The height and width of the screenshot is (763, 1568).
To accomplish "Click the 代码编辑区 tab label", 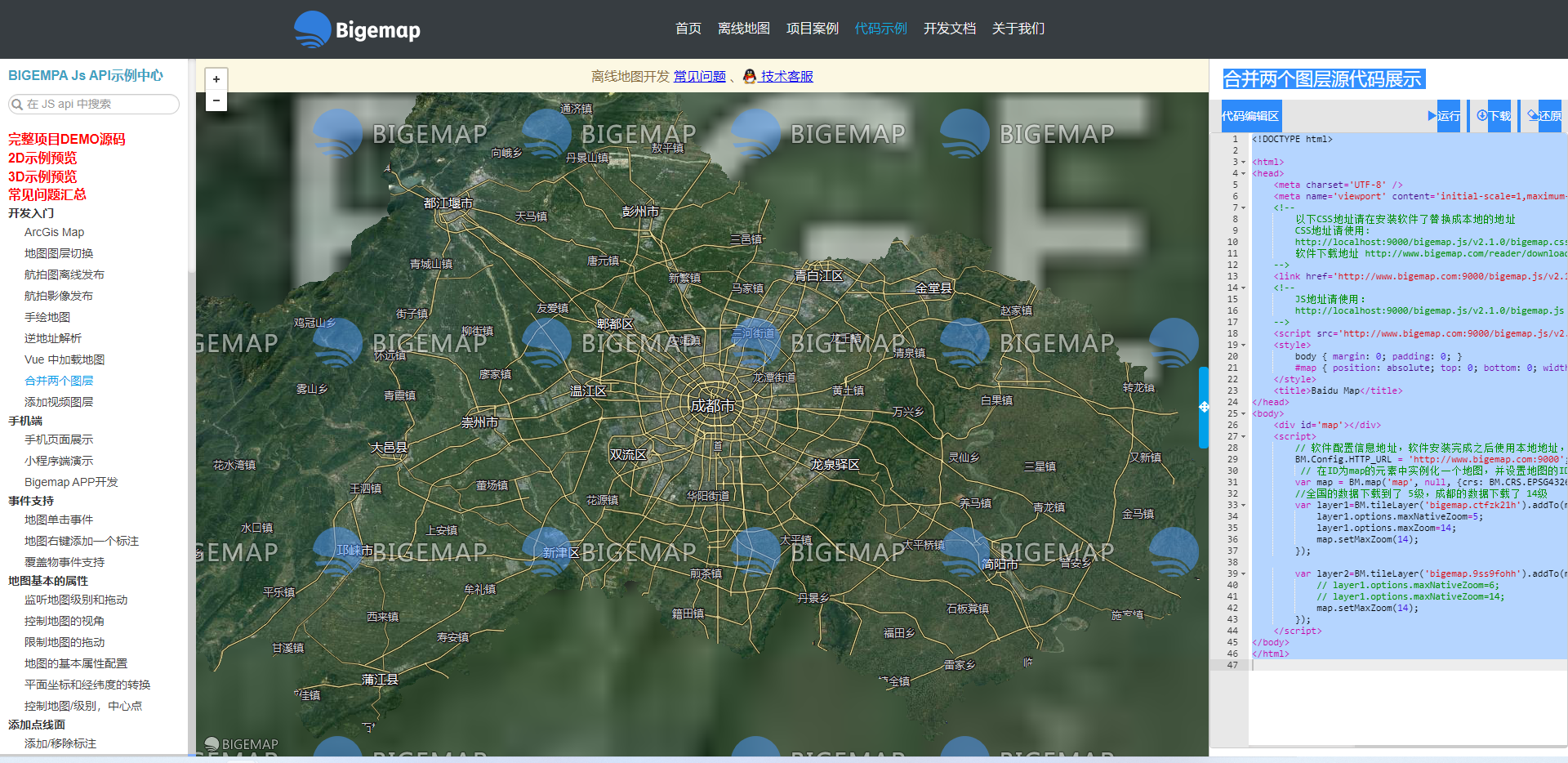I will coord(1250,116).
